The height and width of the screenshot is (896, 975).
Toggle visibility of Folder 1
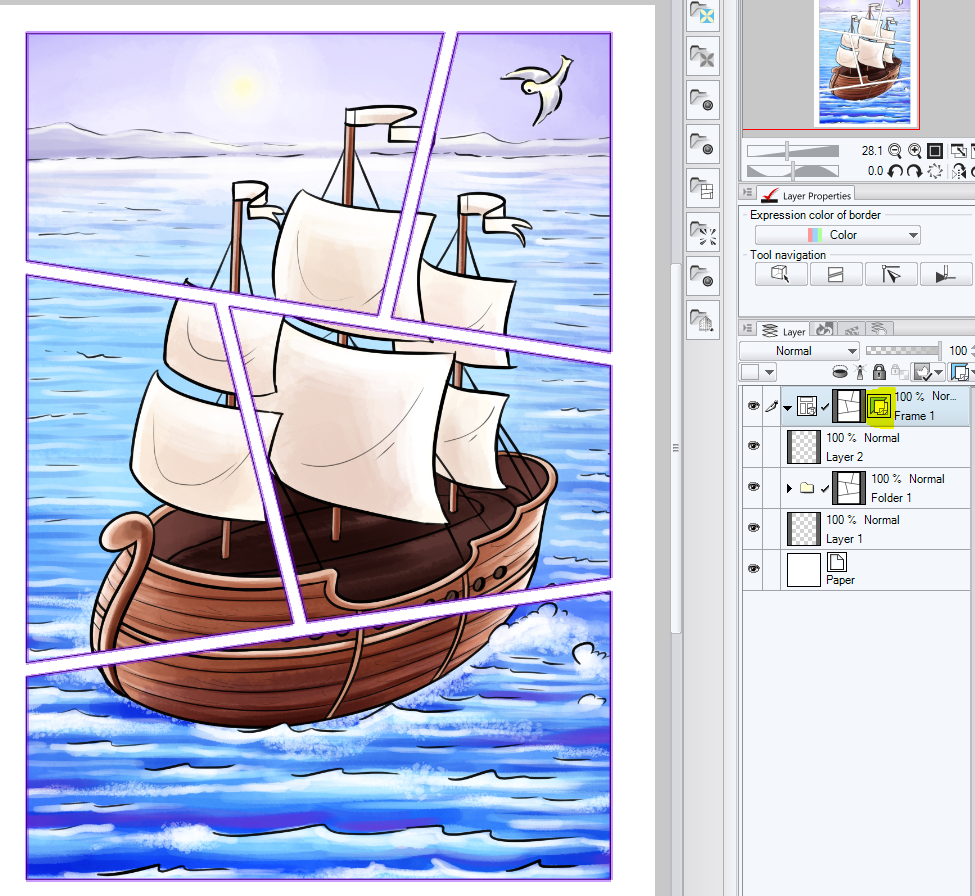coord(753,487)
